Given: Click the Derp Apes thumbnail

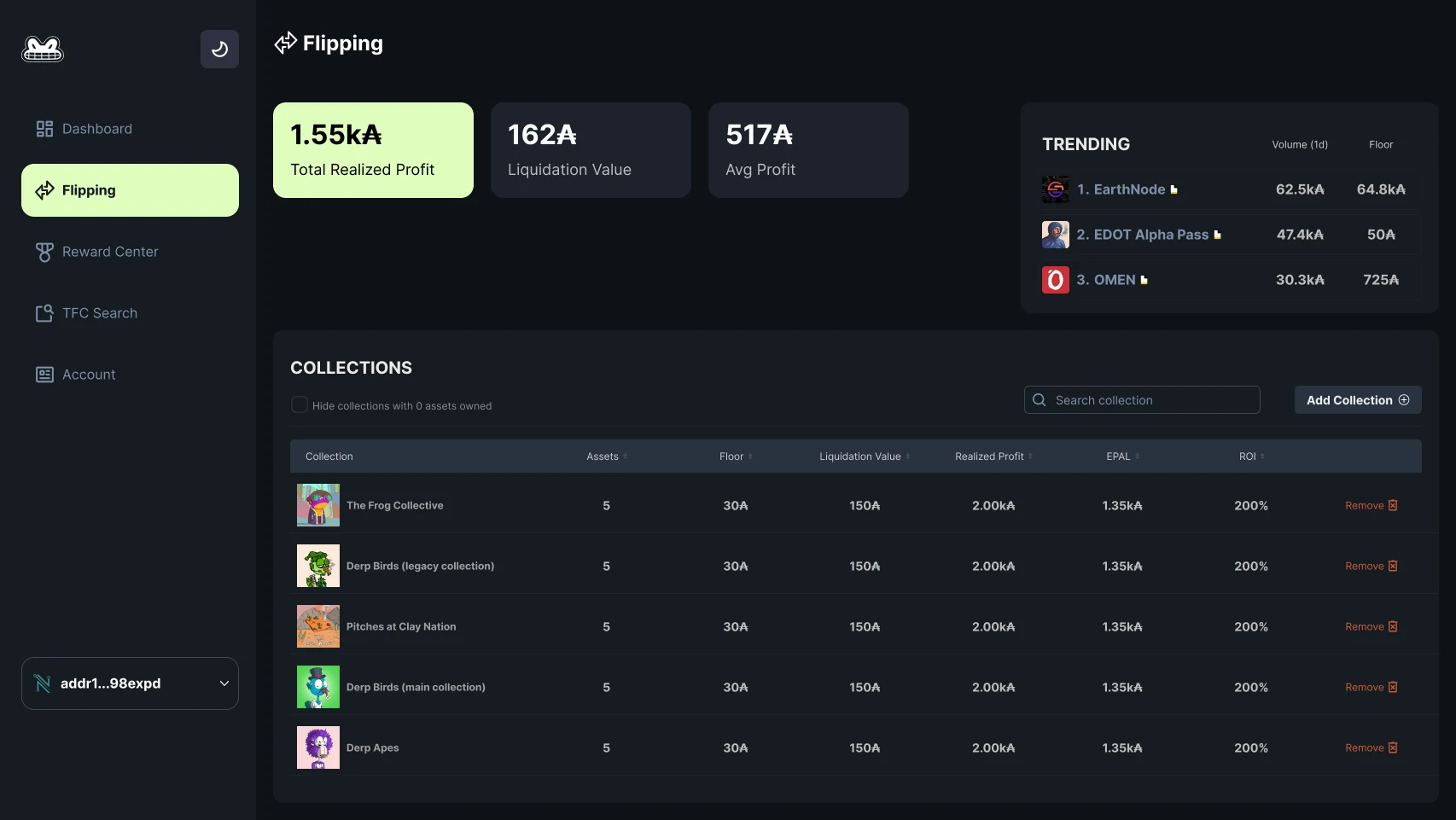Looking at the screenshot, I should [x=318, y=747].
